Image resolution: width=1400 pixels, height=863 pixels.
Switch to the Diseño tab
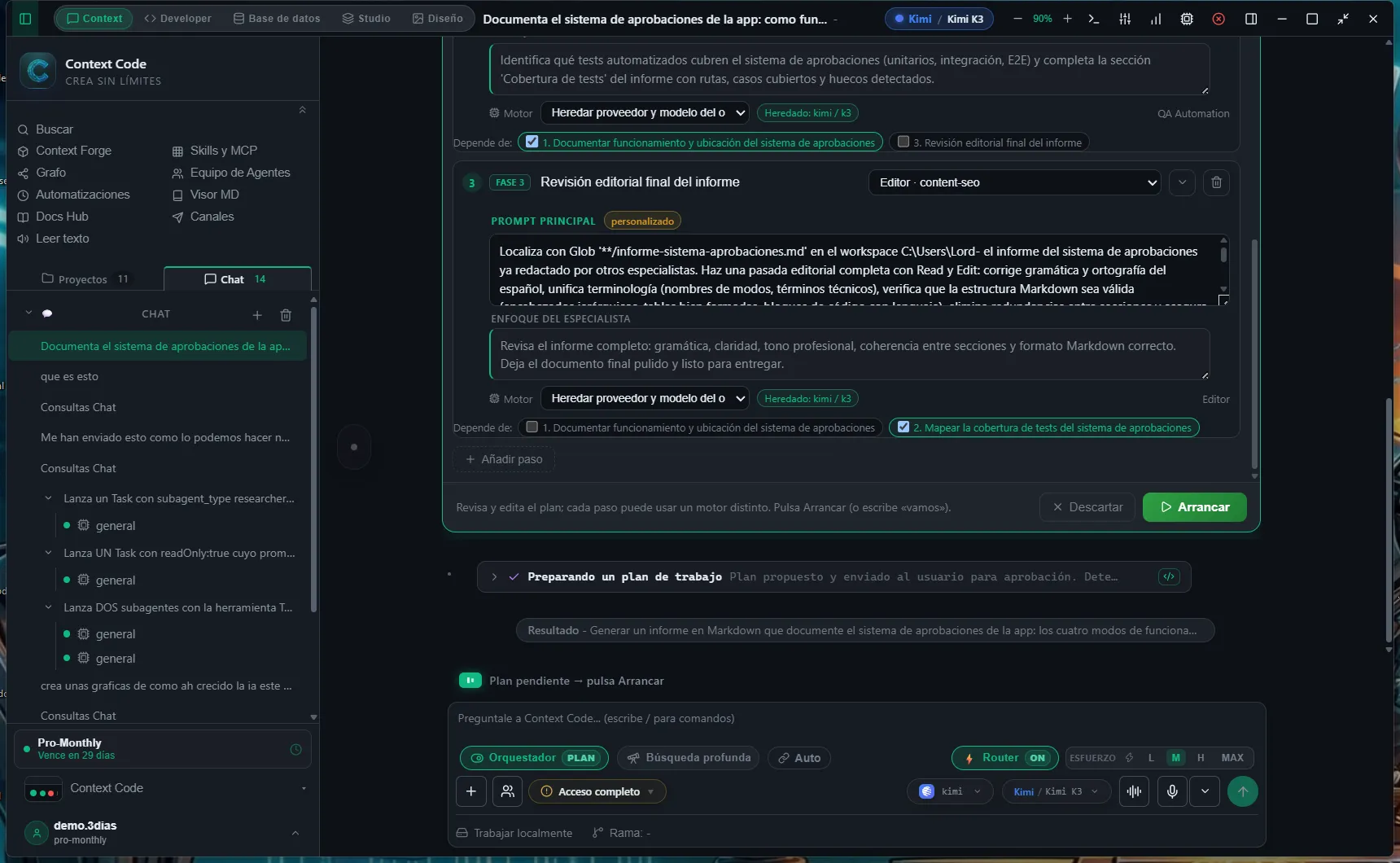pyautogui.click(x=438, y=18)
